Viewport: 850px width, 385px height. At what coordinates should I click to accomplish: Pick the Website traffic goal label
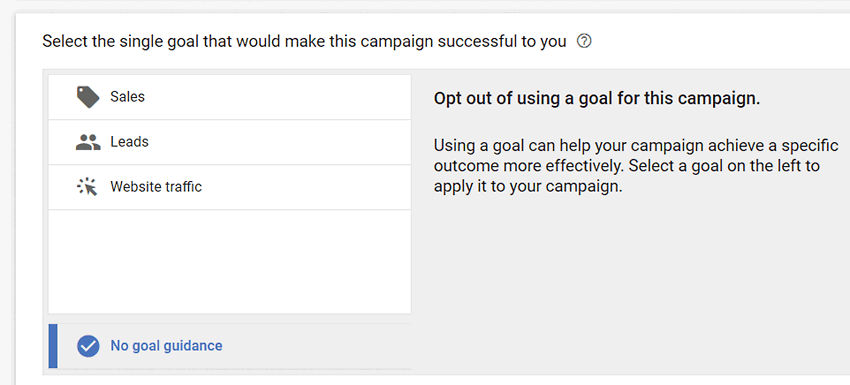[x=156, y=187]
